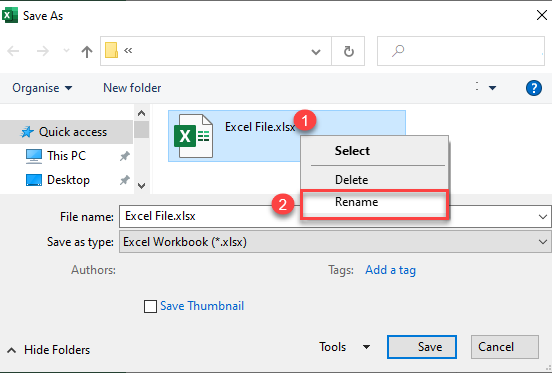The height and width of the screenshot is (373, 552).
Task: Create a New folder
Action: tap(132, 88)
